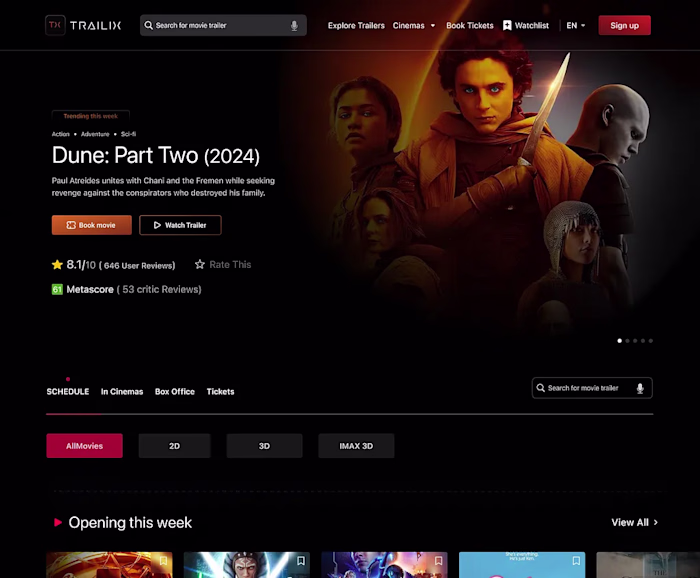Click the magnifier icon in schedule search box
The image size is (700, 578).
[541, 388]
